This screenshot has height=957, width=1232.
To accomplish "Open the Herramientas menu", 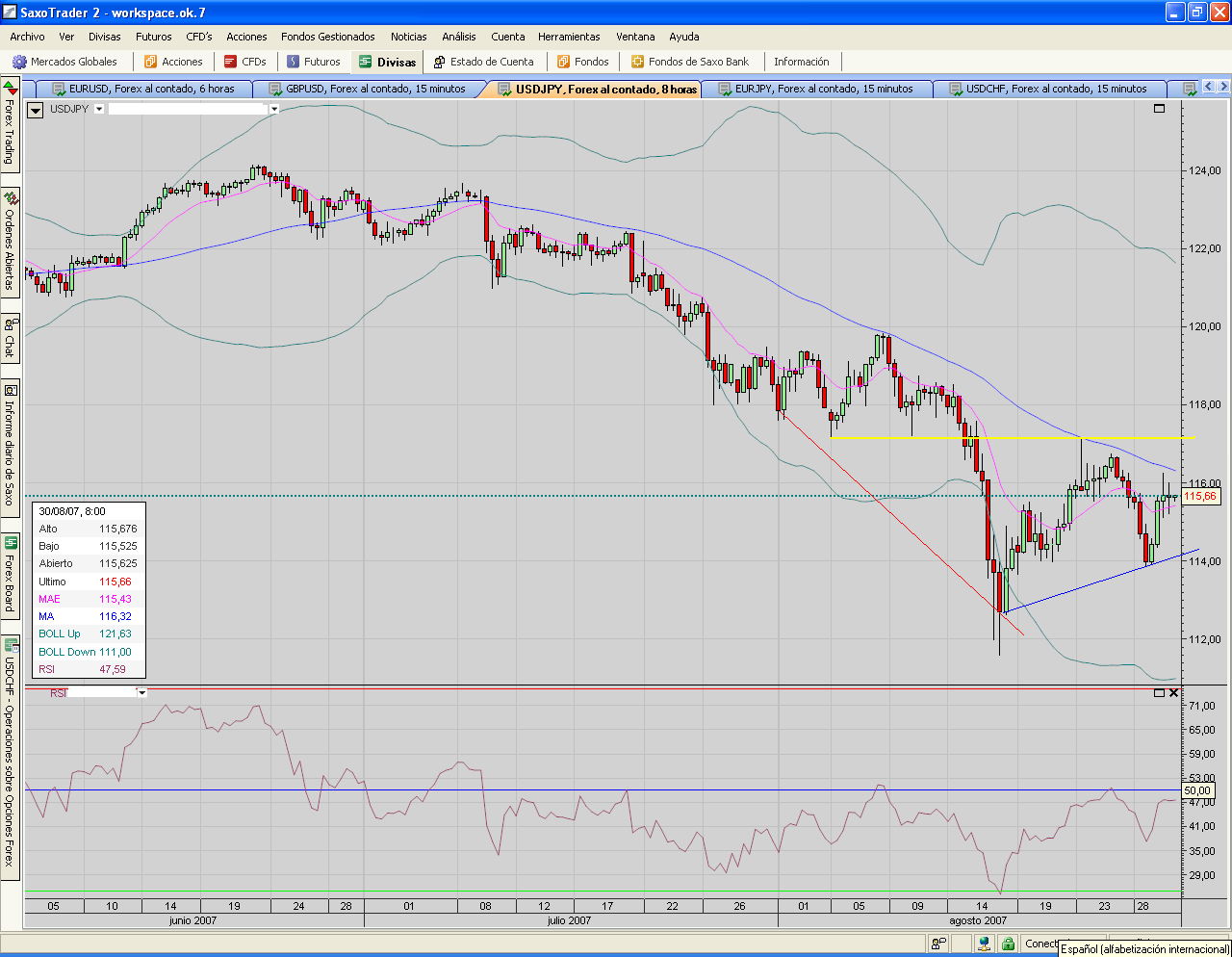I will coord(570,37).
